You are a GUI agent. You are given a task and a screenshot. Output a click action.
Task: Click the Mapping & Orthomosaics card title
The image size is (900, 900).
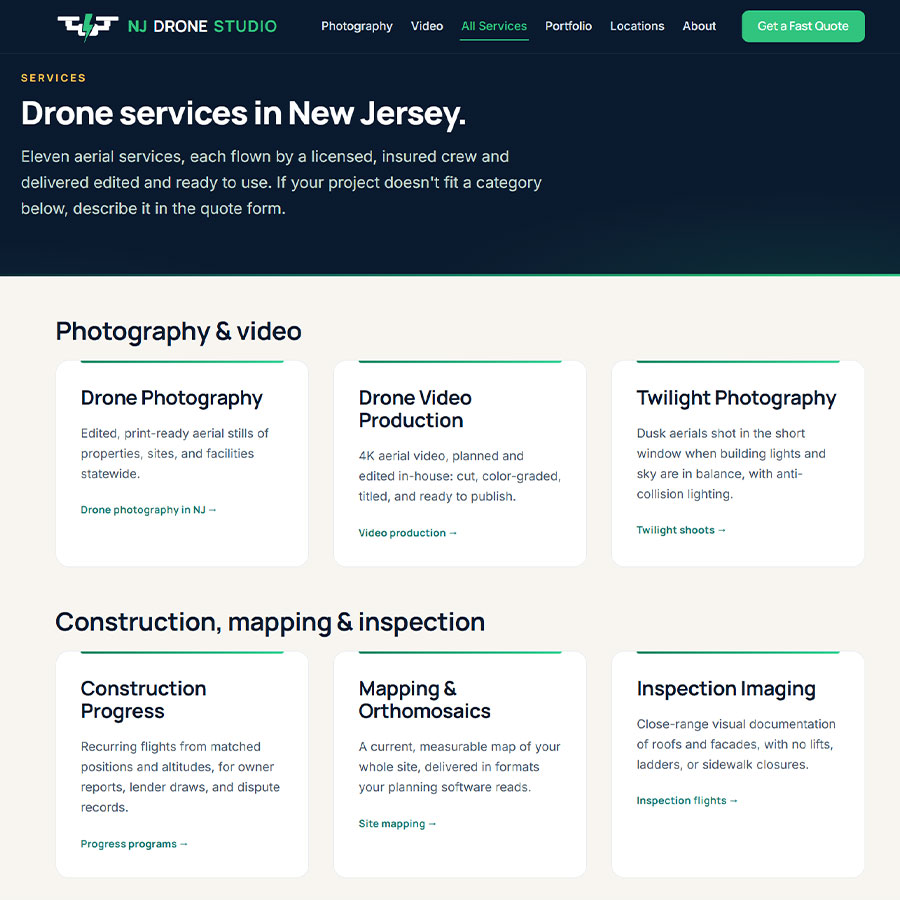click(424, 700)
